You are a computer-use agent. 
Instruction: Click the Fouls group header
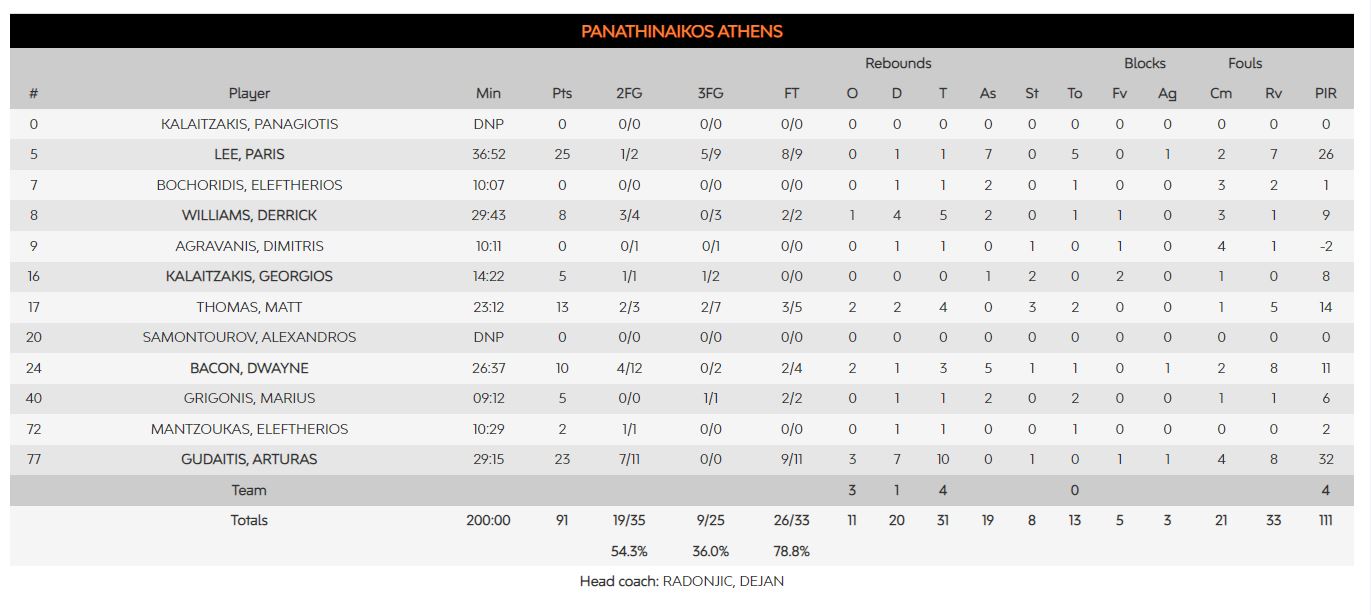(1245, 63)
